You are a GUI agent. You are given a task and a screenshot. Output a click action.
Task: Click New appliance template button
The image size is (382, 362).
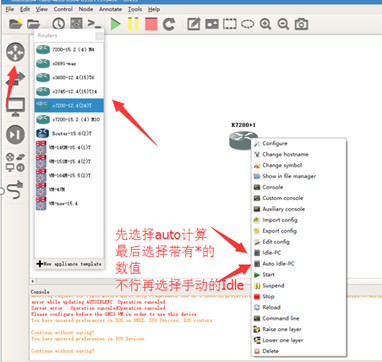coord(69,264)
